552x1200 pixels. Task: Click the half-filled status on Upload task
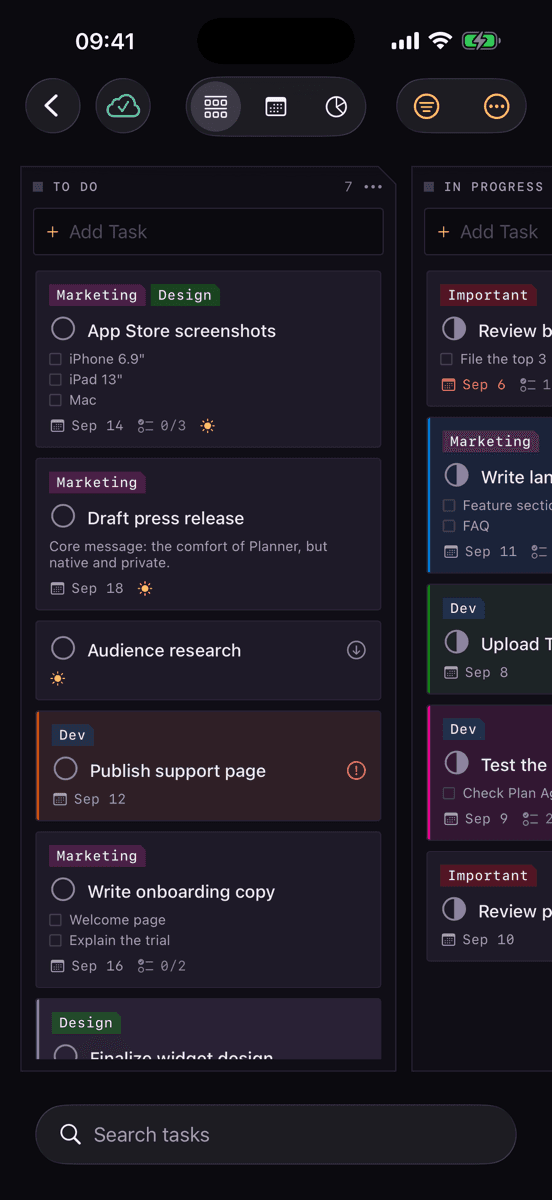coord(457,642)
